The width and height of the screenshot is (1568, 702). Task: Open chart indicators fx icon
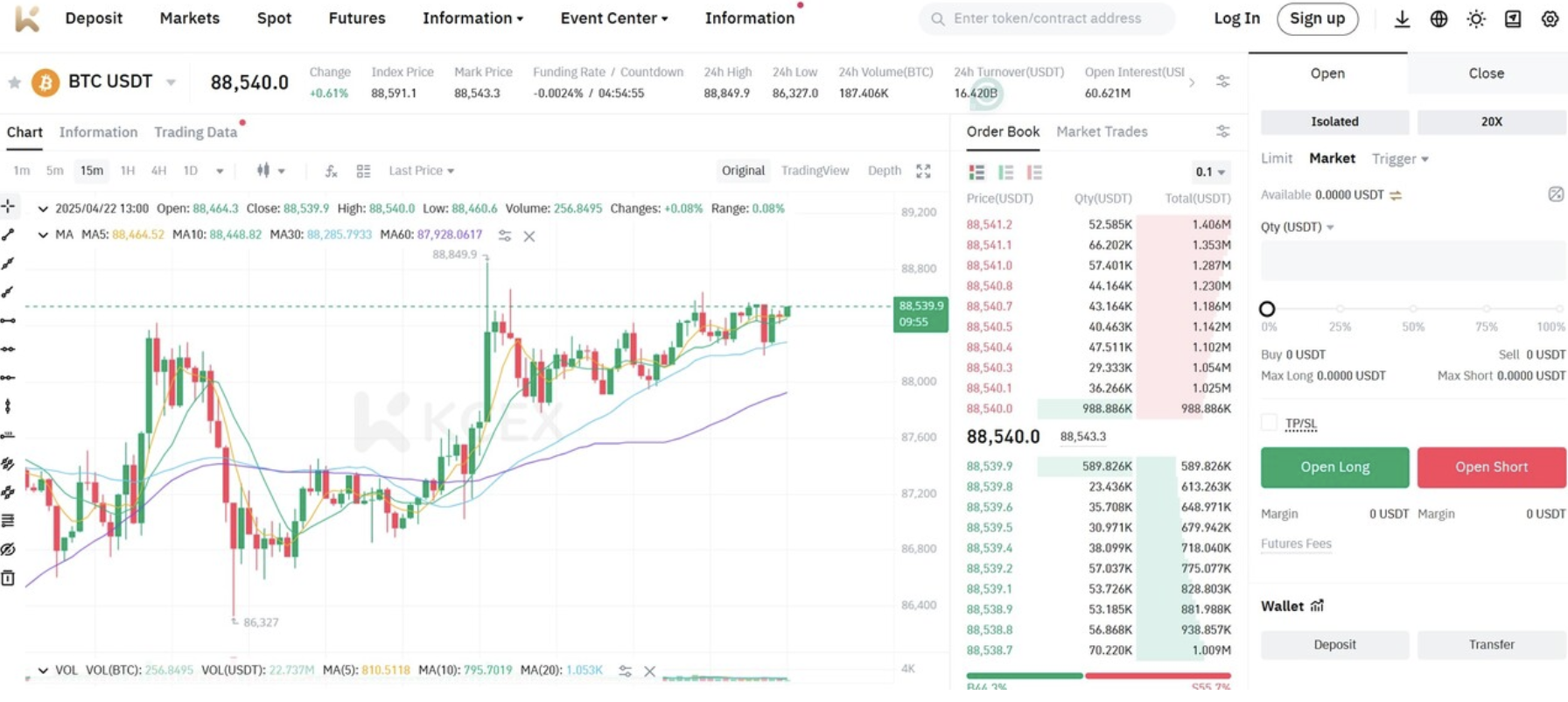point(331,171)
